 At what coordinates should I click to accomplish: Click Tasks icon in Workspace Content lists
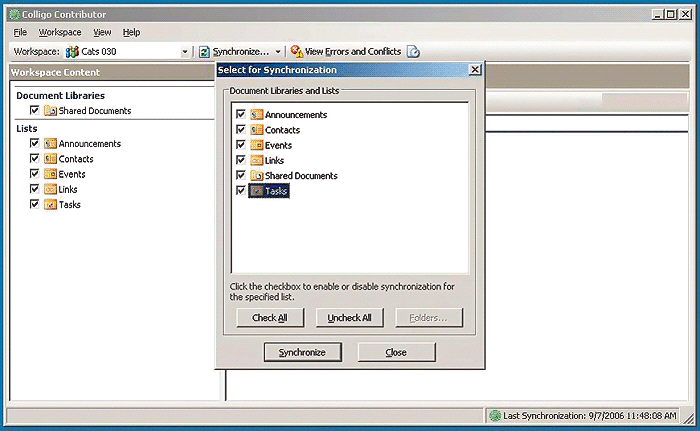coord(50,205)
